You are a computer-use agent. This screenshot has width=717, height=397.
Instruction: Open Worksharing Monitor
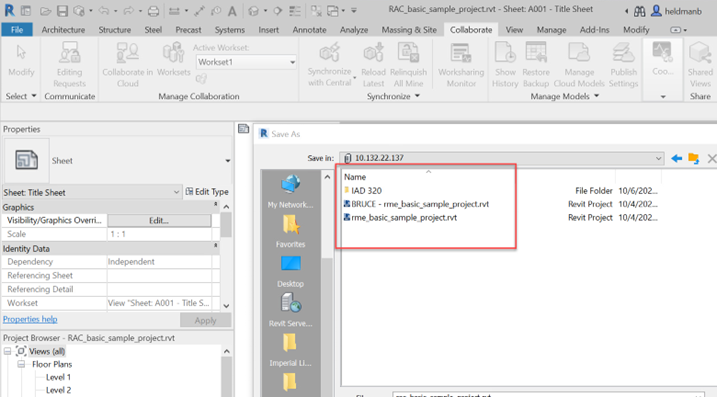[461, 64]
